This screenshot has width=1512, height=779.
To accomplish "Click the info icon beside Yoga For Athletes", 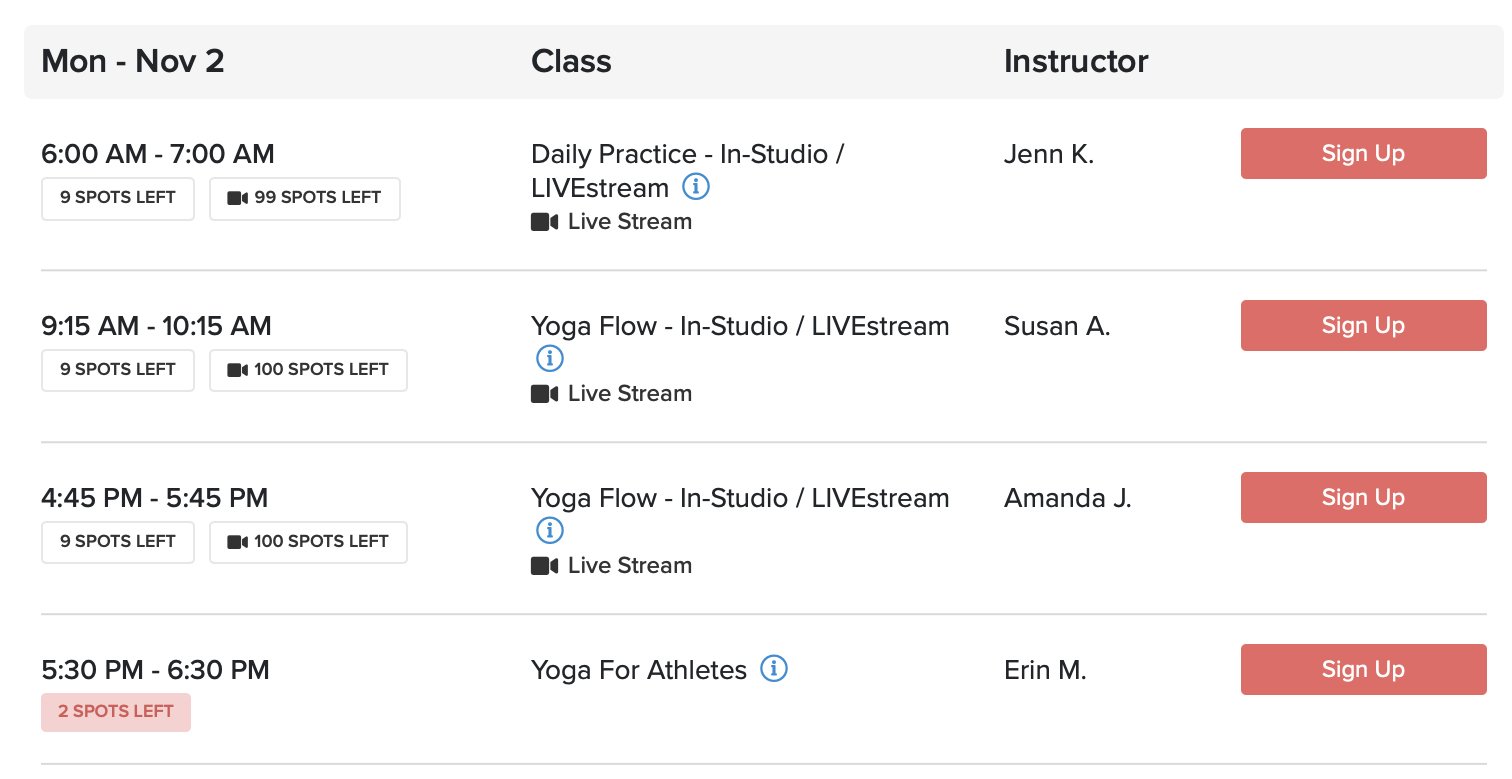I will coord(774,669).
